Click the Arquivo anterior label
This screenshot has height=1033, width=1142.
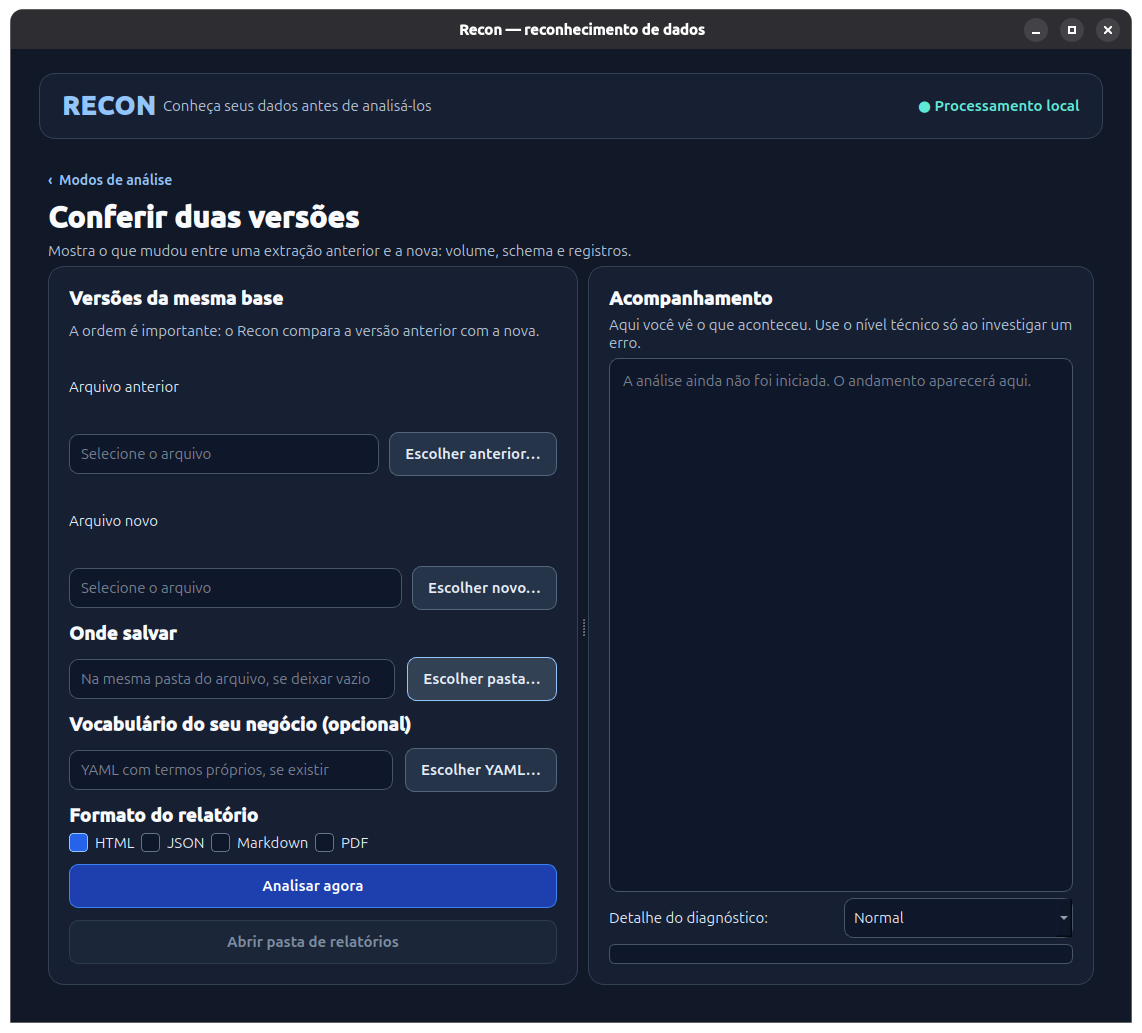click(x=124, y=387)
